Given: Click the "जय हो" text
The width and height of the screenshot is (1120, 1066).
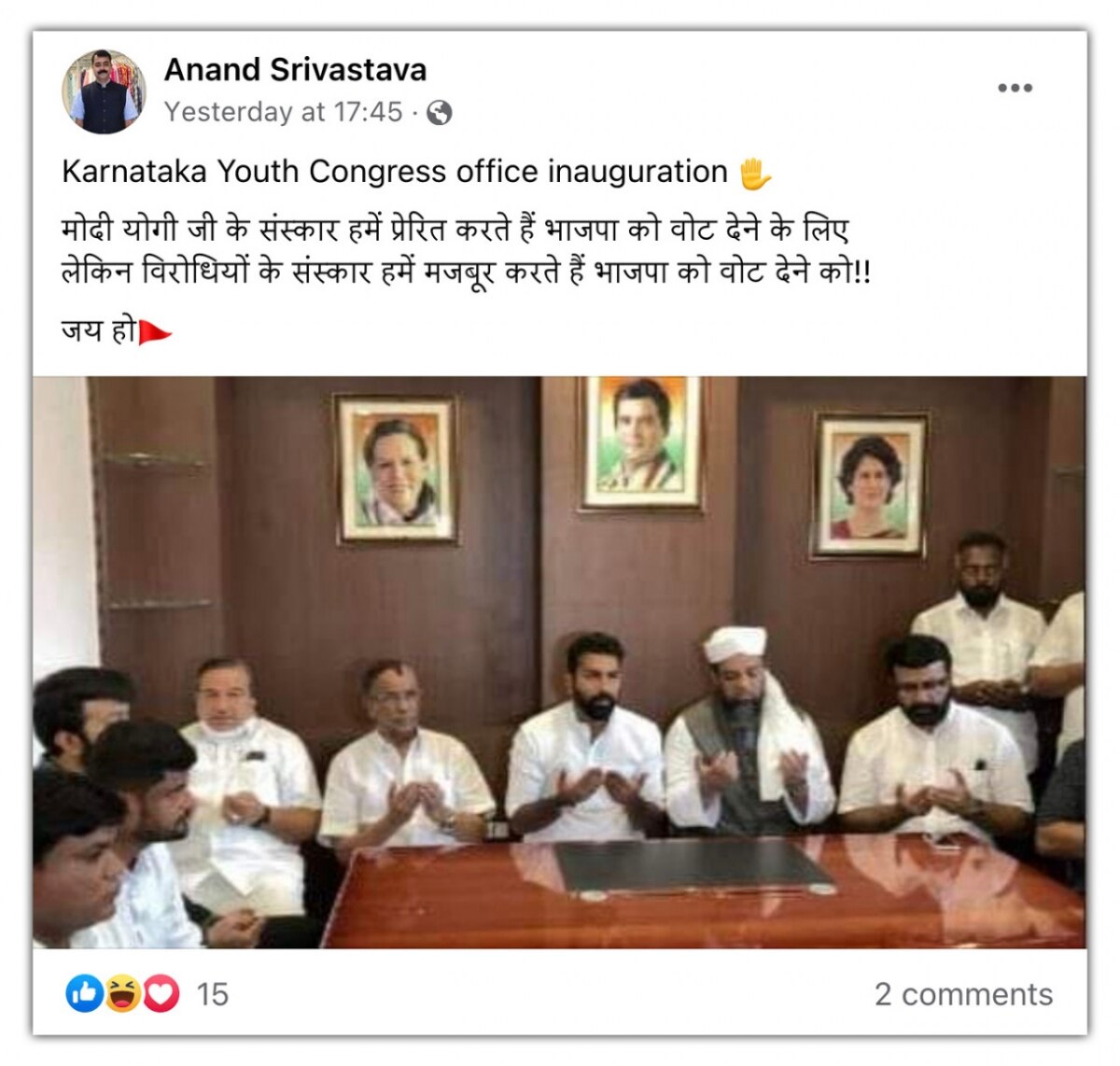Looking at the screenshot, I should tap(99, 330).
